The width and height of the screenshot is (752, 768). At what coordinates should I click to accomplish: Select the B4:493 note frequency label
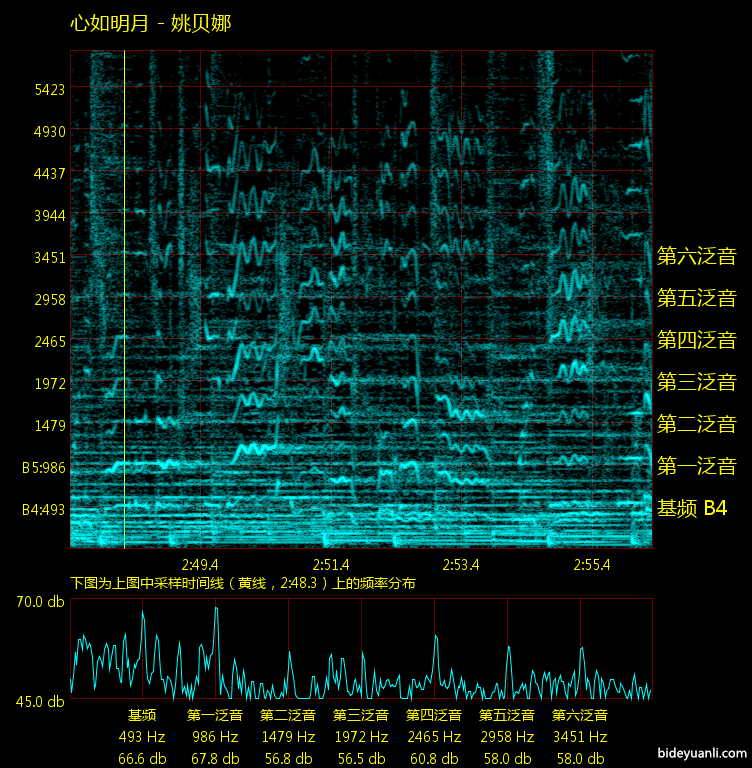44,509
